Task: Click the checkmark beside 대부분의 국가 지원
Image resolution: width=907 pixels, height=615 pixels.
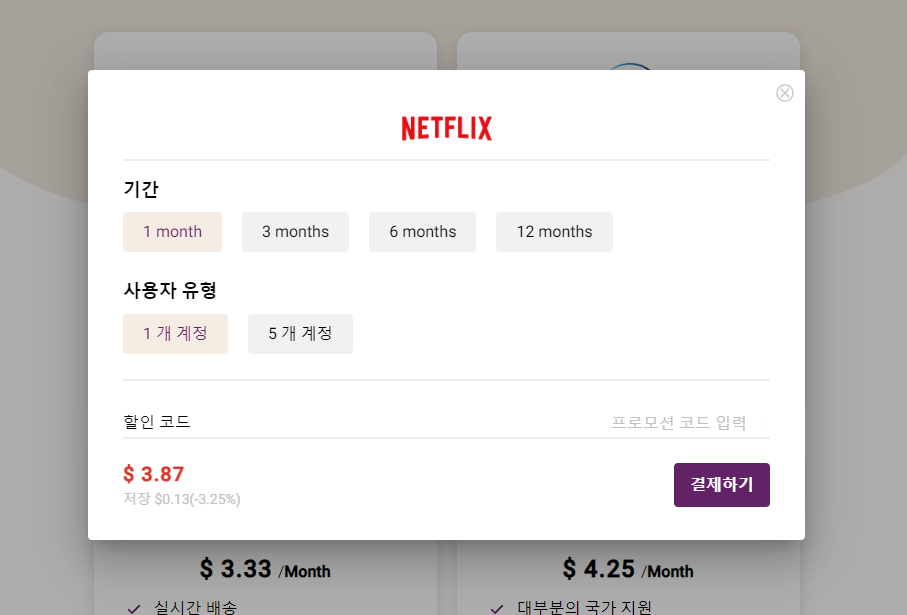Action: pos(496,609)
